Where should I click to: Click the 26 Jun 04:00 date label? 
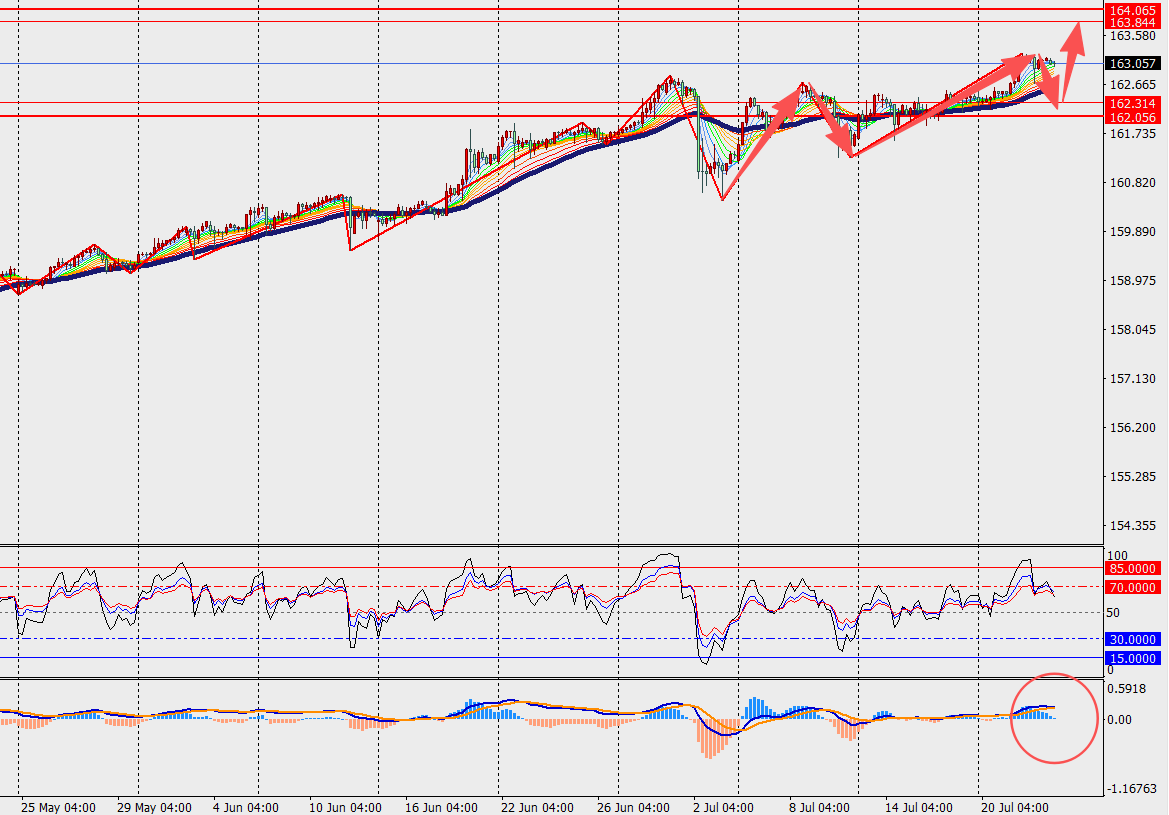633,808
